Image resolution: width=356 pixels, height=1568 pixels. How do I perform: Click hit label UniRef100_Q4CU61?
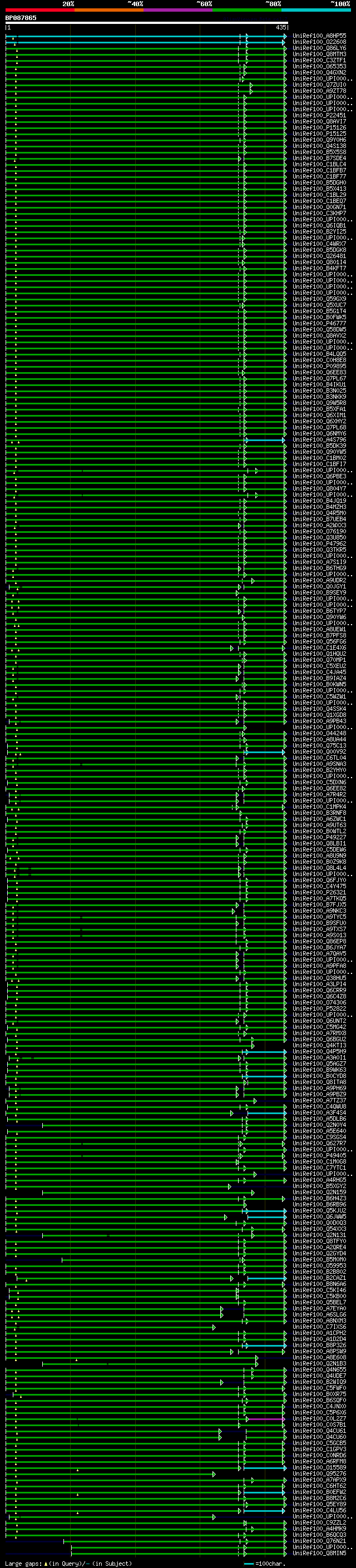coord(319,1431)
